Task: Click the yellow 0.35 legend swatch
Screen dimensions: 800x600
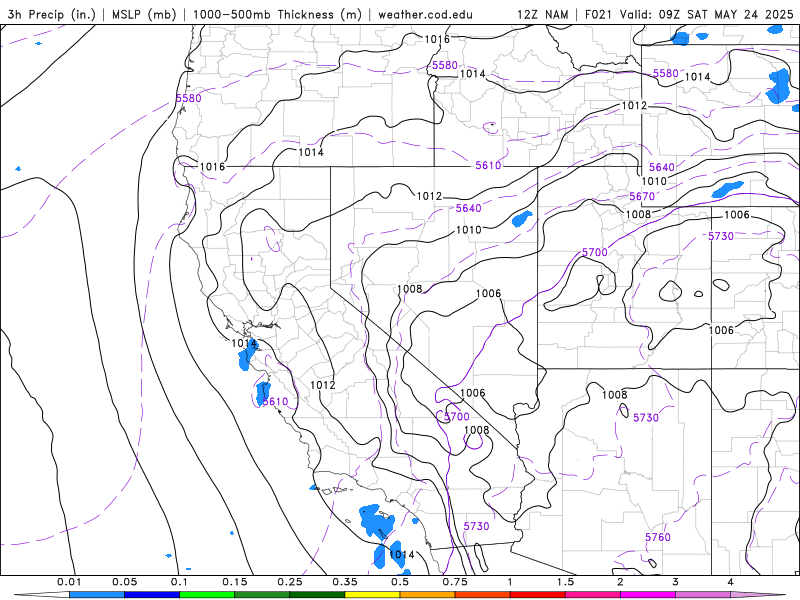Action: point(372,595)
